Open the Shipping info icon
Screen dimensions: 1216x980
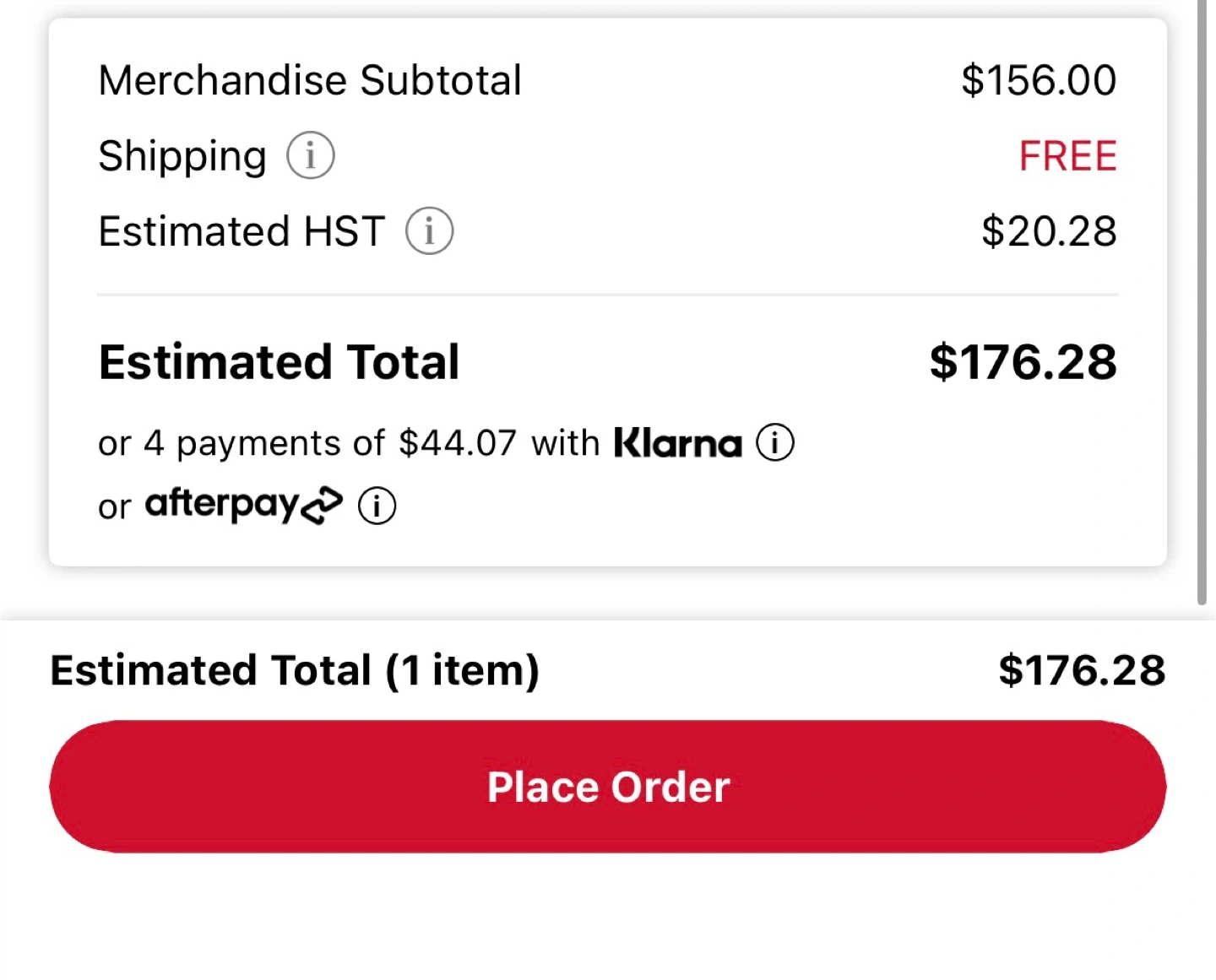pos(311,156)
